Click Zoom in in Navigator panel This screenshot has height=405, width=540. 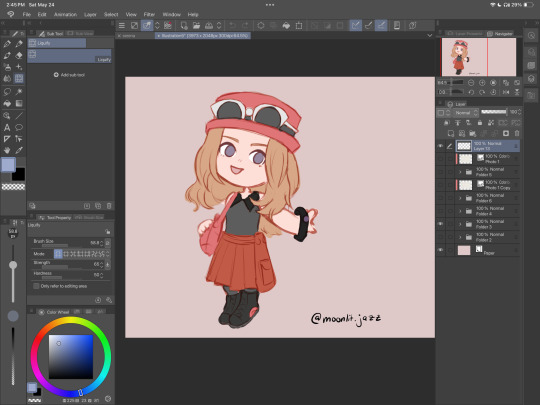point(482,83)
